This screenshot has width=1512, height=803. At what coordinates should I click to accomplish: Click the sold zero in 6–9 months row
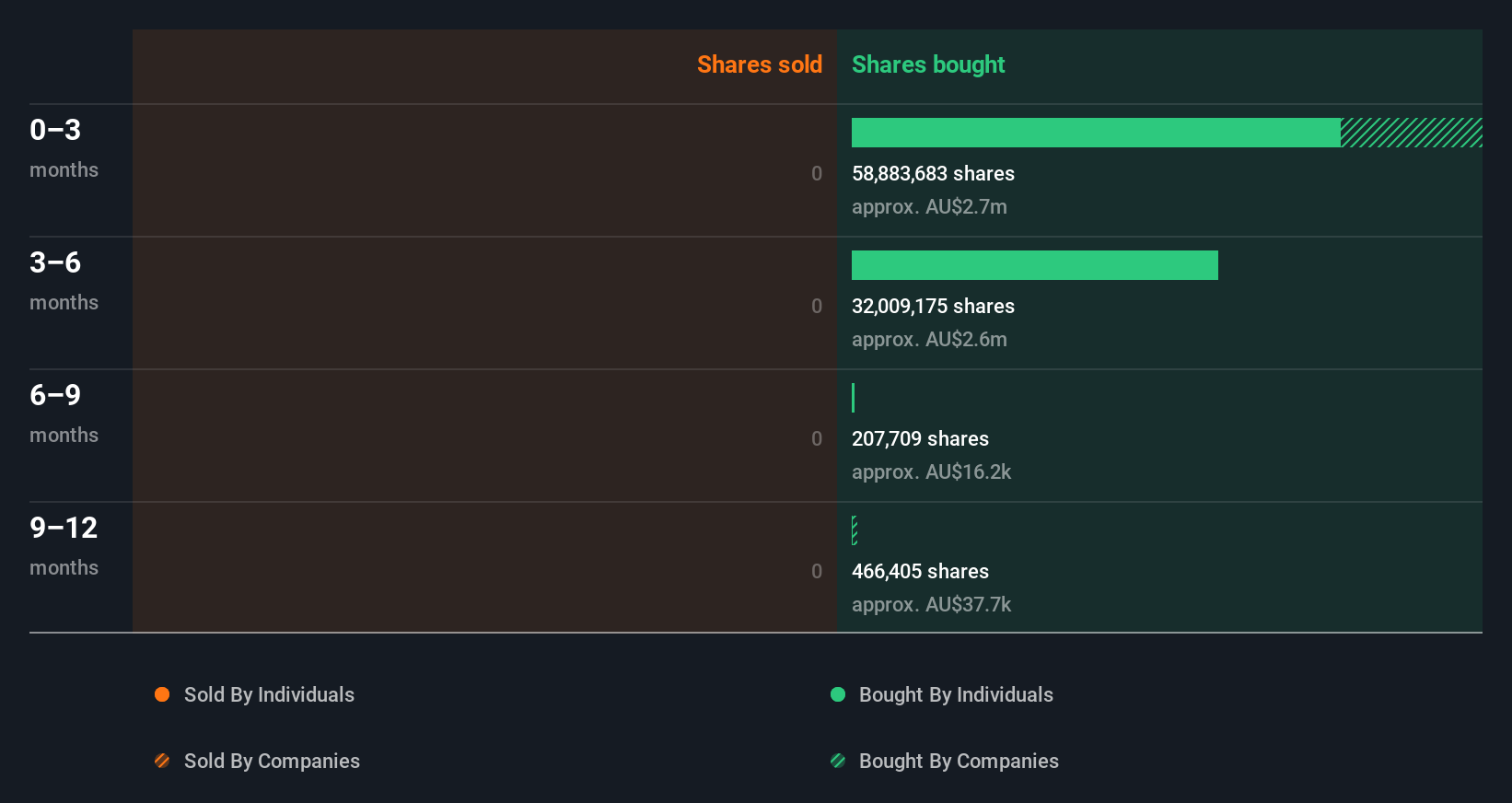tap(817, 438)
